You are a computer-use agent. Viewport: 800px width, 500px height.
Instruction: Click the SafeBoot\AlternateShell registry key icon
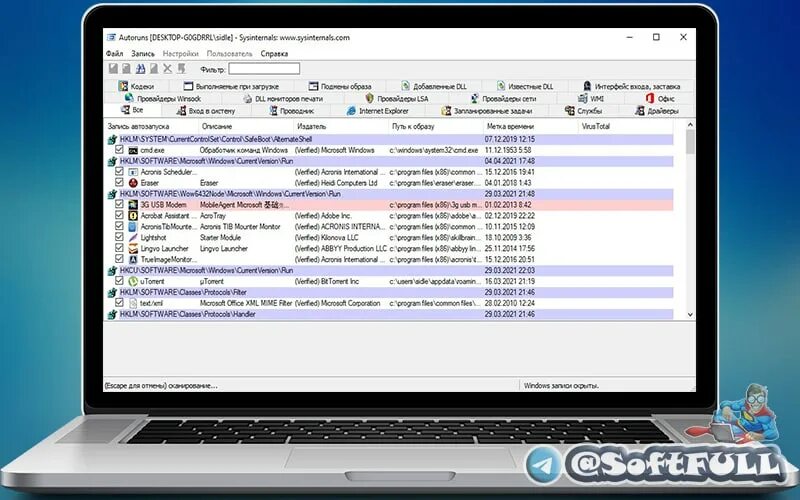112,139
